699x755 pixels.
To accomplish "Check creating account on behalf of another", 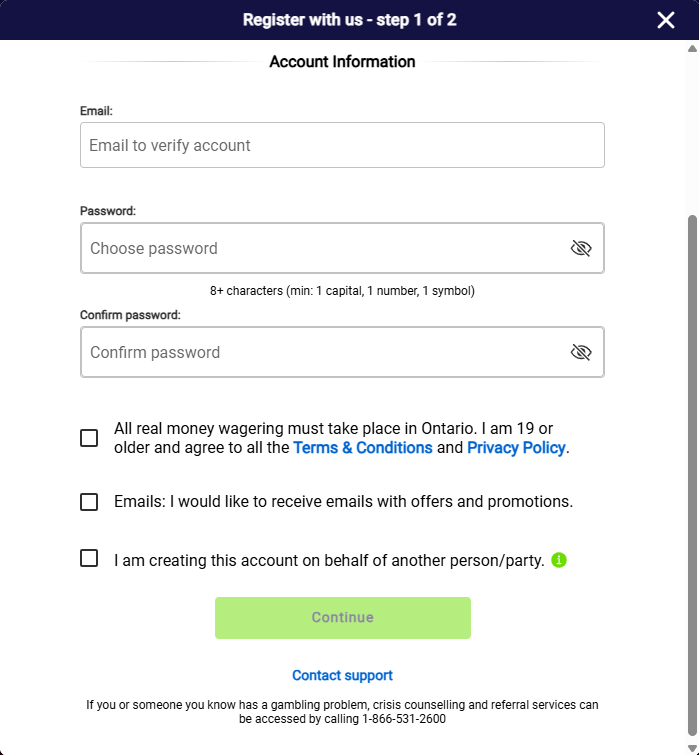I will 89,559.
